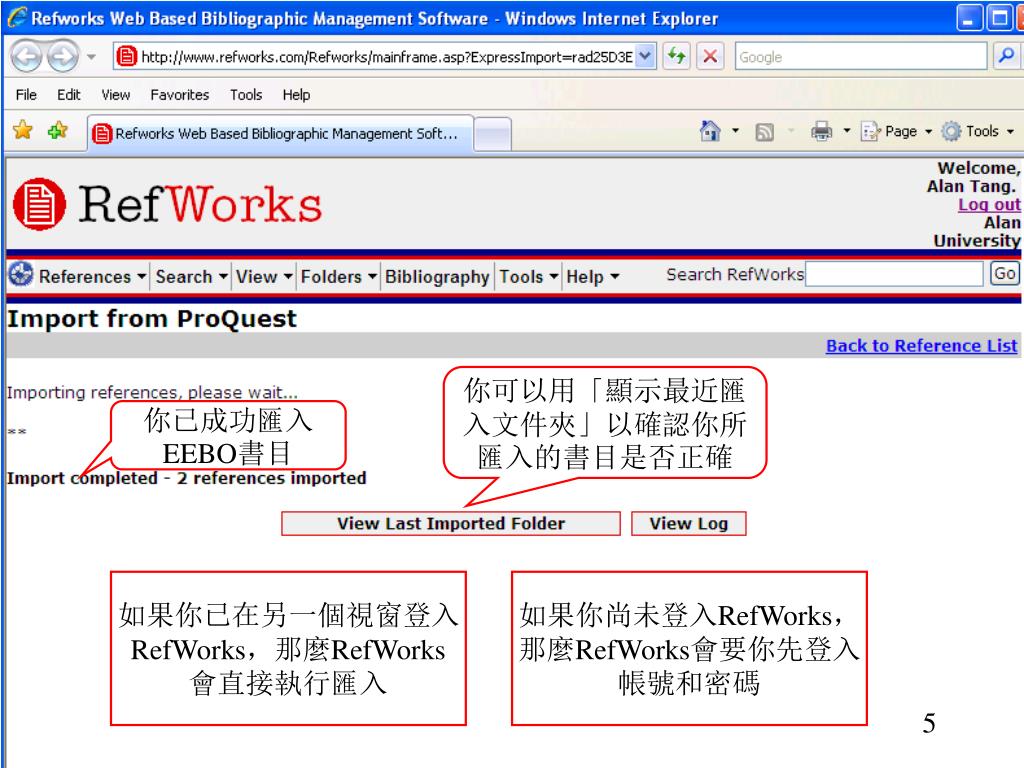Viewport: 1024px width, 768px height.
Task: Click the Home page icon
Action: click(710, 131)
